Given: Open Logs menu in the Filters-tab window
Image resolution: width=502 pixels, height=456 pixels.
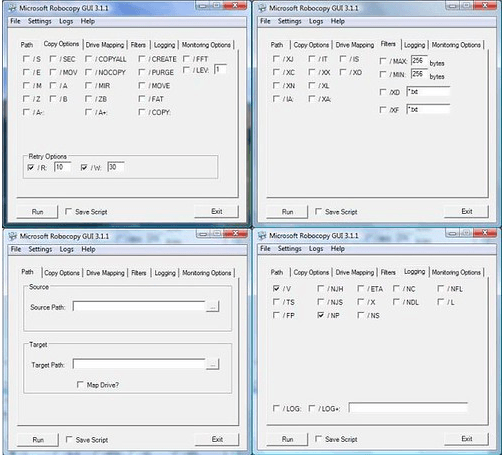Looking at the screenshot, I should (x=316, y=21).
